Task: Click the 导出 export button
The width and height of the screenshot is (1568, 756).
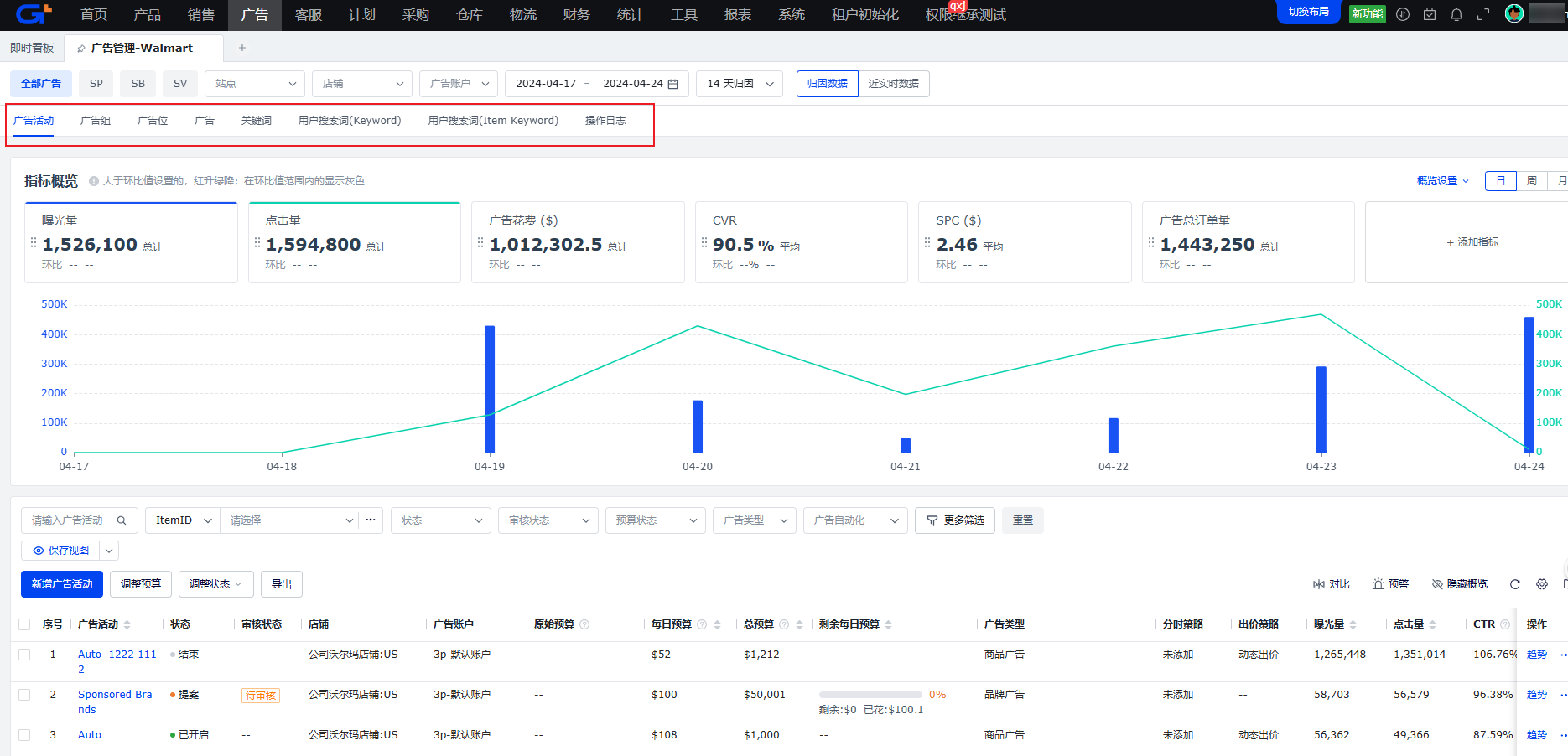Action: click(x=282, y=584)
